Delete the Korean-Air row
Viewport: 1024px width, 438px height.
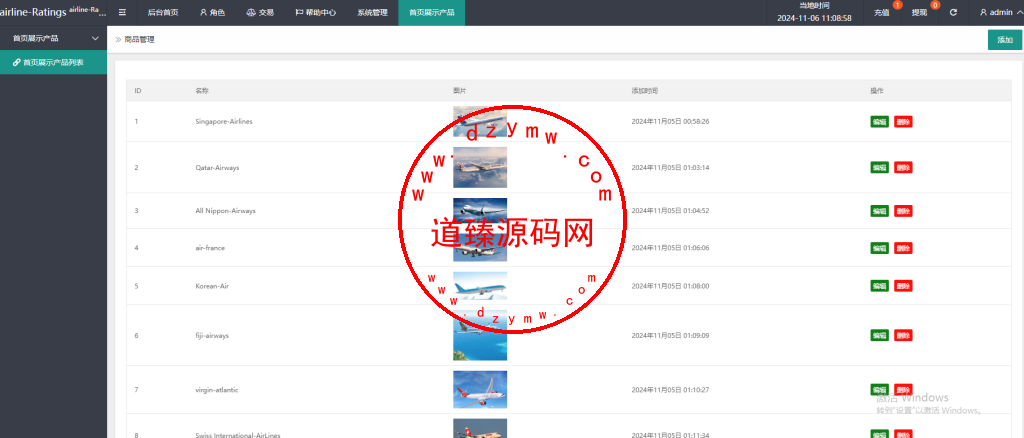[903, 286]
